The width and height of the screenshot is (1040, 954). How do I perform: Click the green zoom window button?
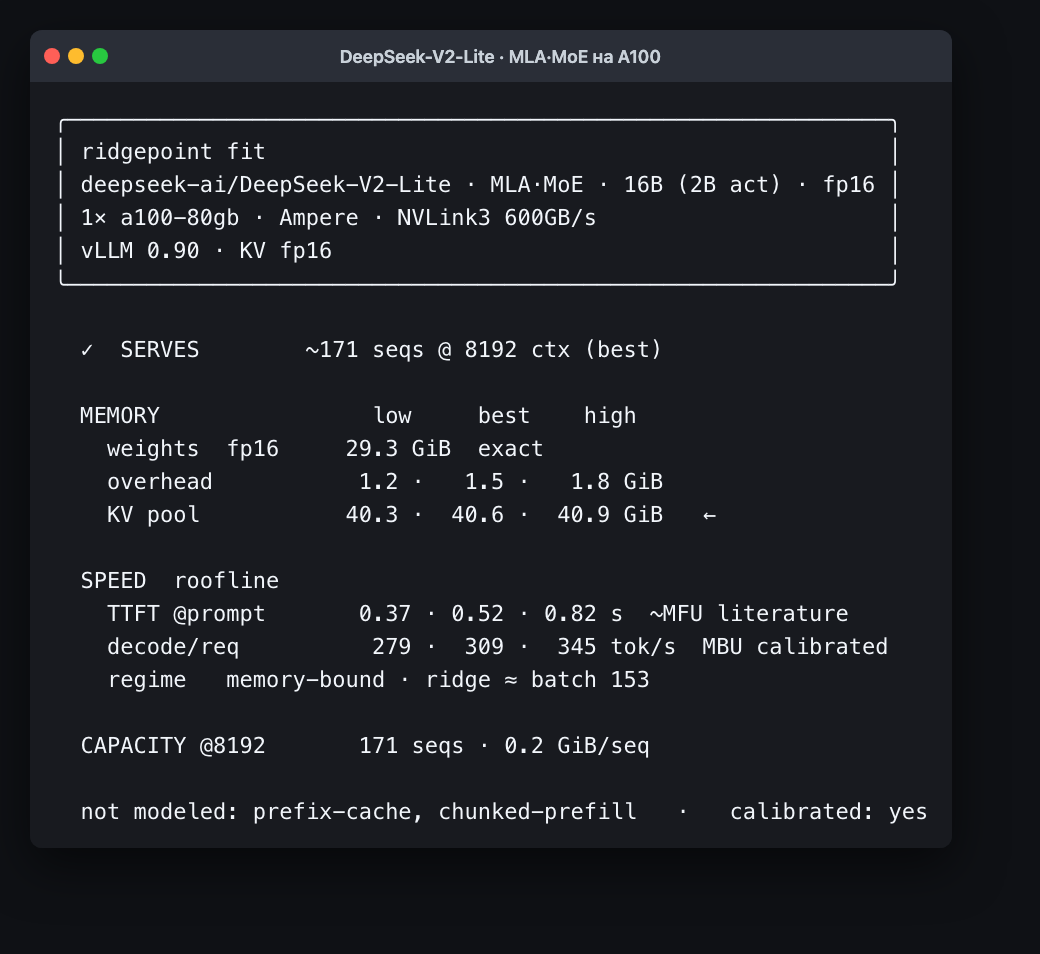coord(100,56)
